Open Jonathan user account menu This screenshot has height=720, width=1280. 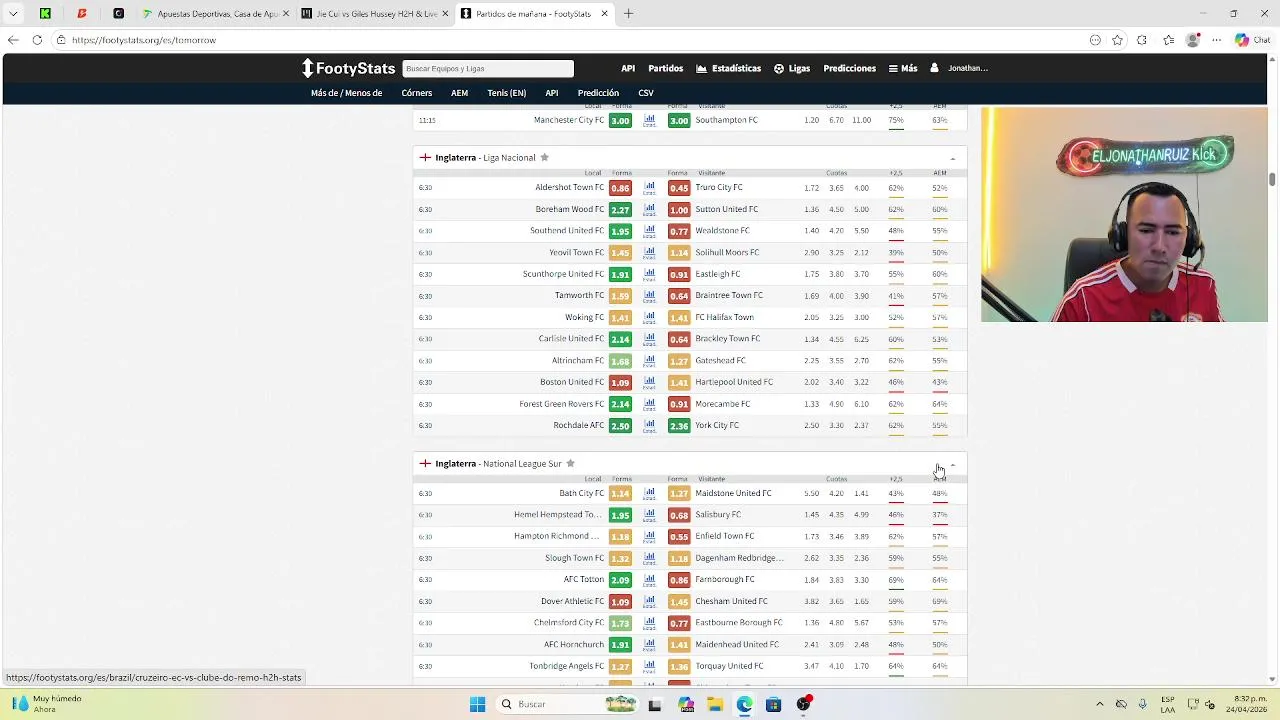click(x=959, y=68)
